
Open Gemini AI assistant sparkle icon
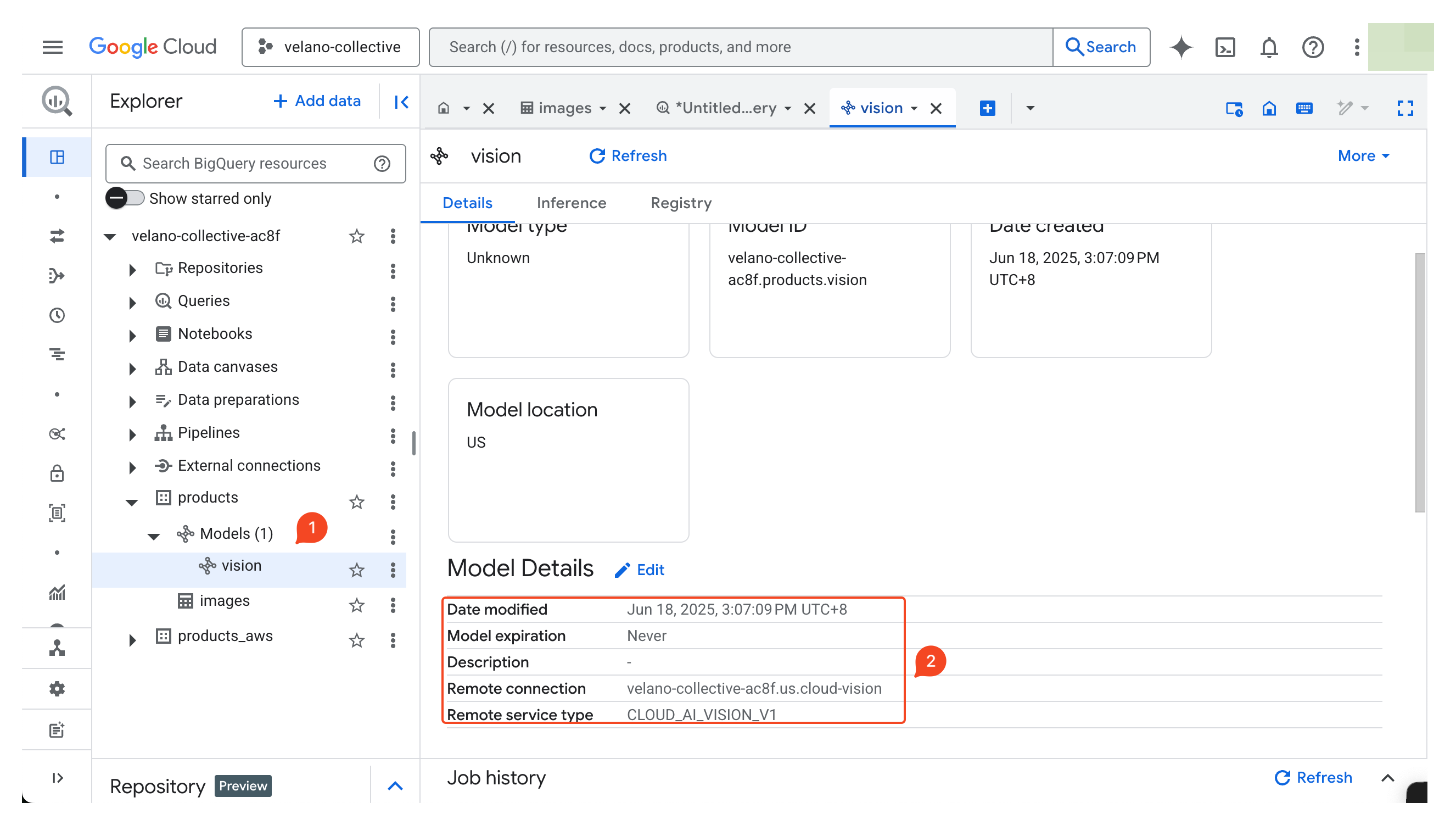(1182, 47)
